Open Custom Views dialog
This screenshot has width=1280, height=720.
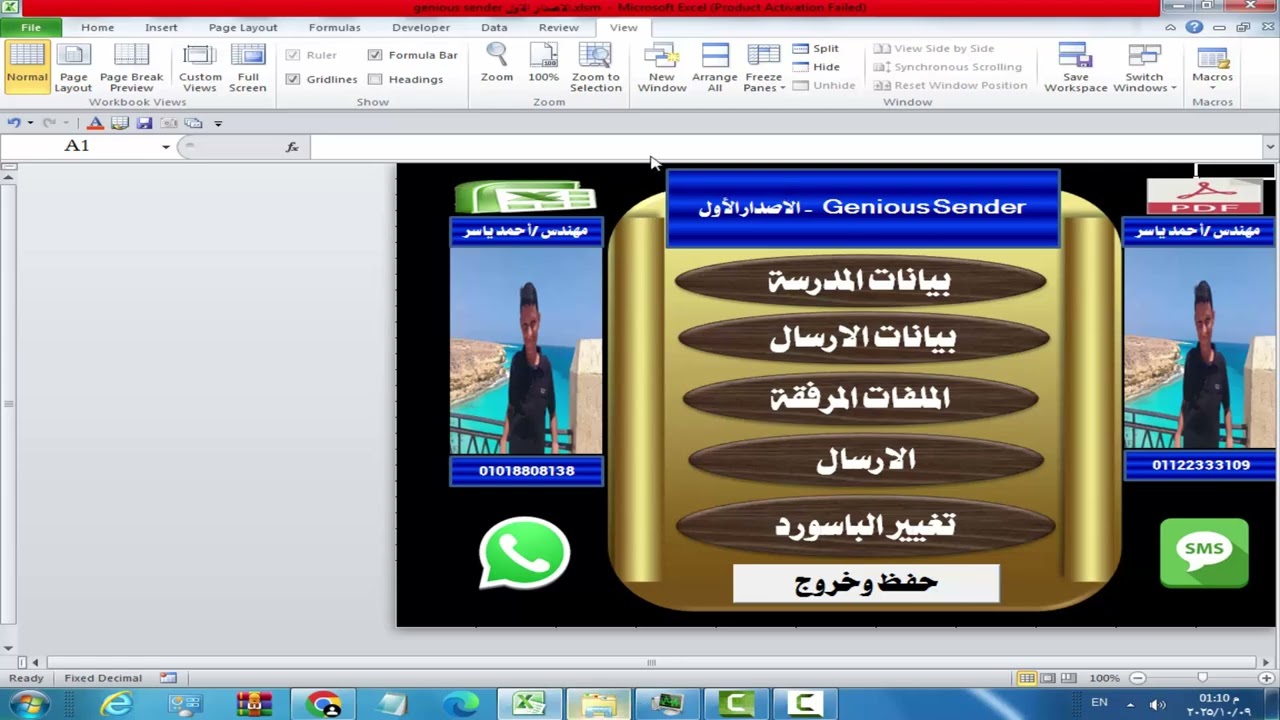point(200,67)
